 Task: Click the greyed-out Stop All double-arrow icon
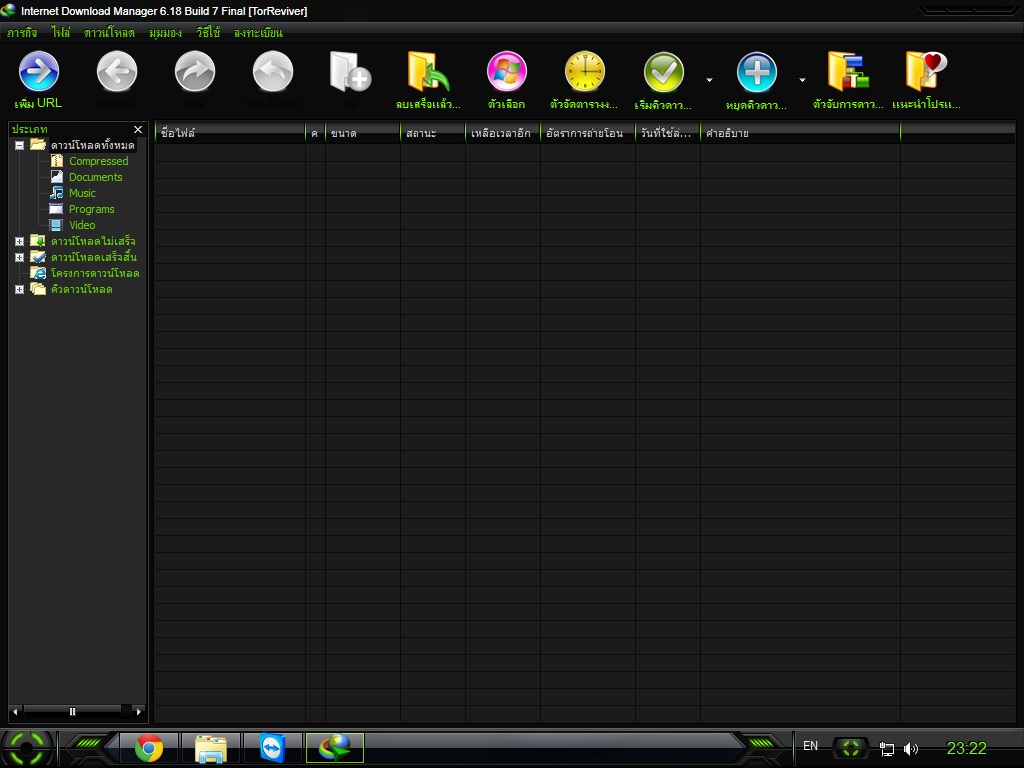point(273,72)
